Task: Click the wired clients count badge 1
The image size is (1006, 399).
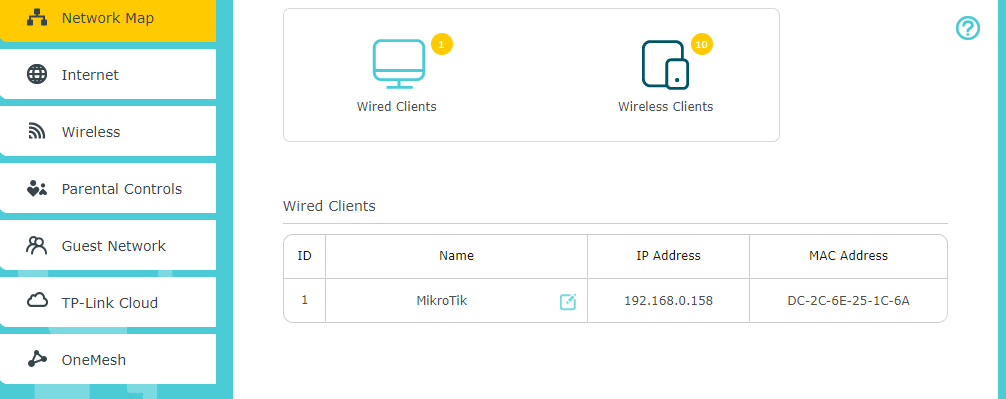Action: (x=442, y=44)
